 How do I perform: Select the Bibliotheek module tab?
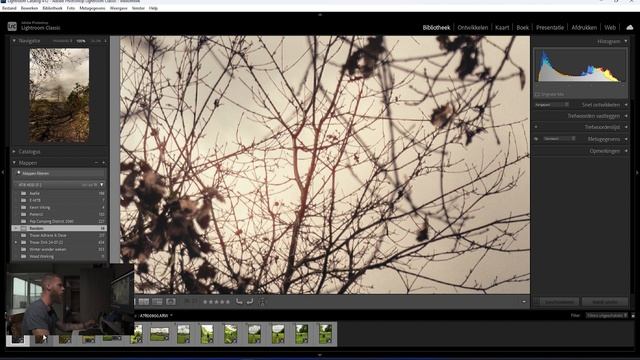tap(436, 28)
